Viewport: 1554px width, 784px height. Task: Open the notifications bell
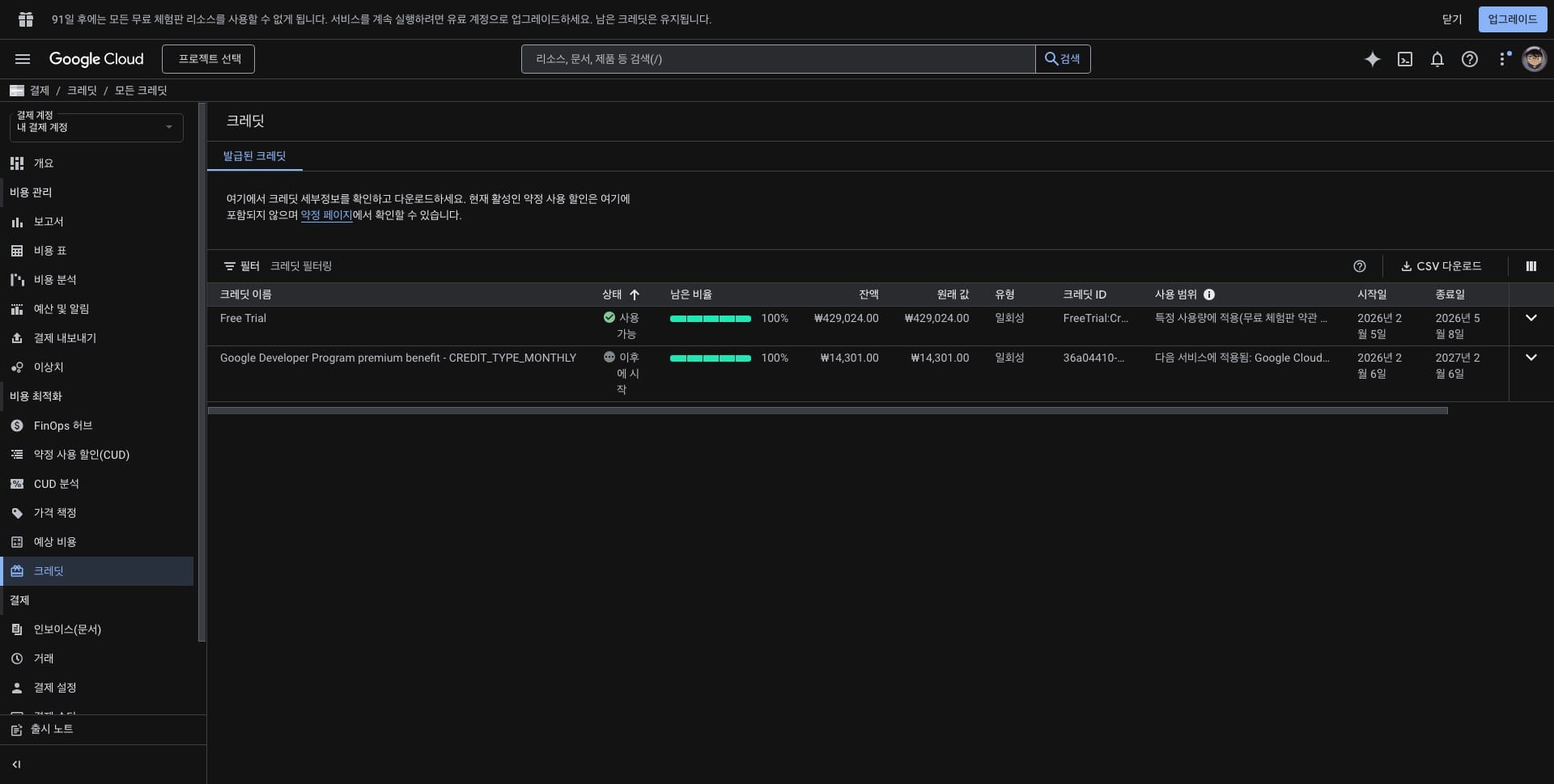click(1437, 59)
